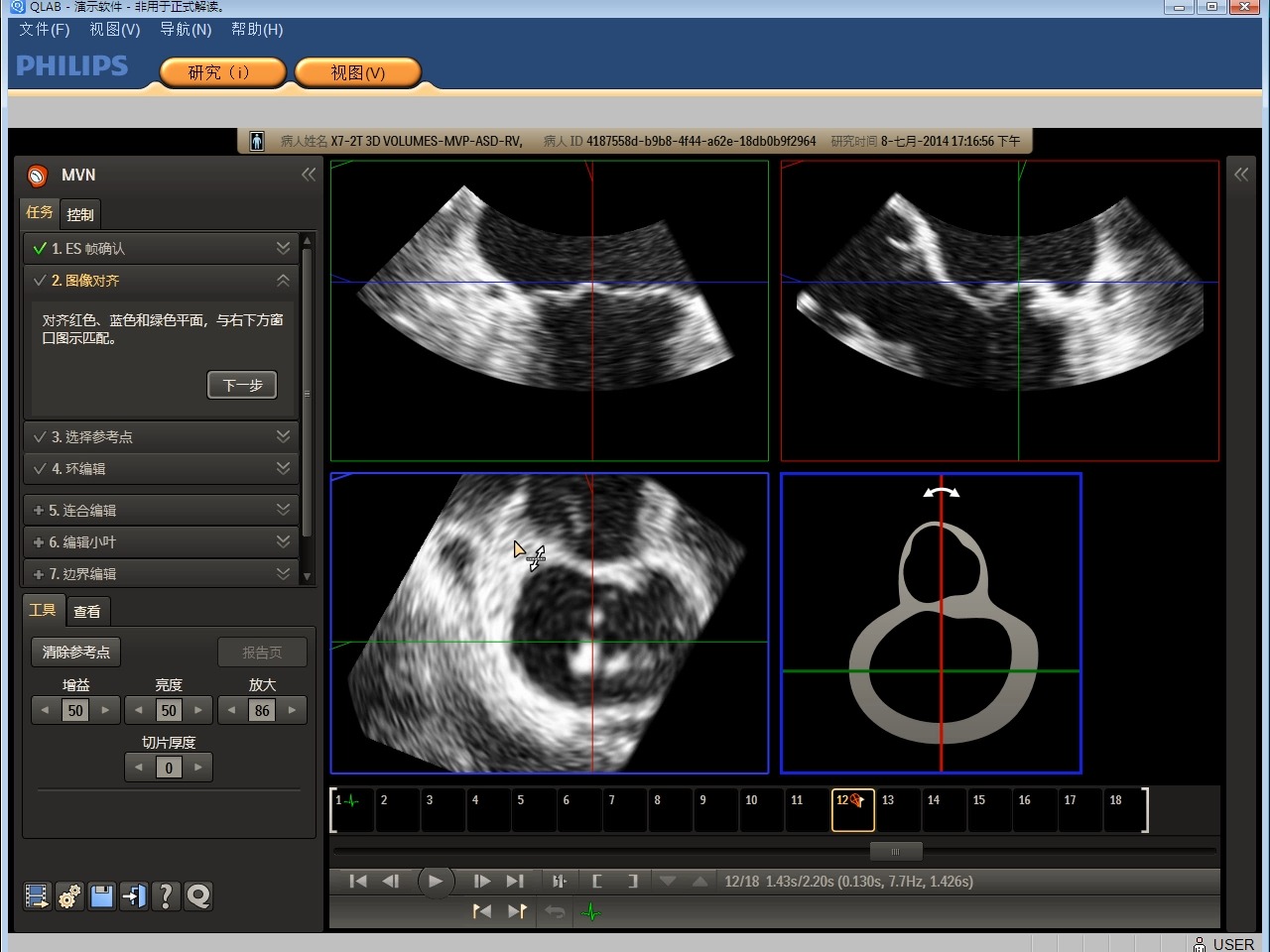Go to next flagged frame
Image resolution: width=1270 pixels, height=952 pixels.
pyautogui.click(x=517, y=911)
